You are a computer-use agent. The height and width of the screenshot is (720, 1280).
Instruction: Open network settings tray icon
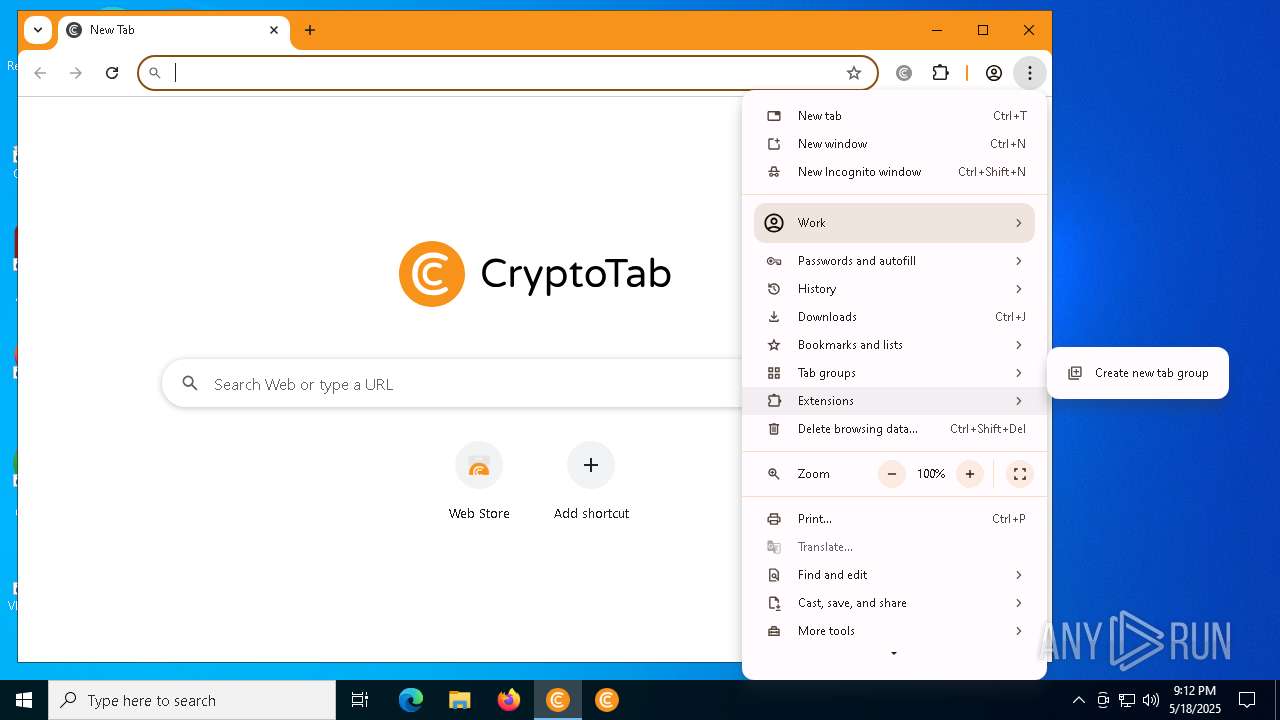coord(1127,700)
